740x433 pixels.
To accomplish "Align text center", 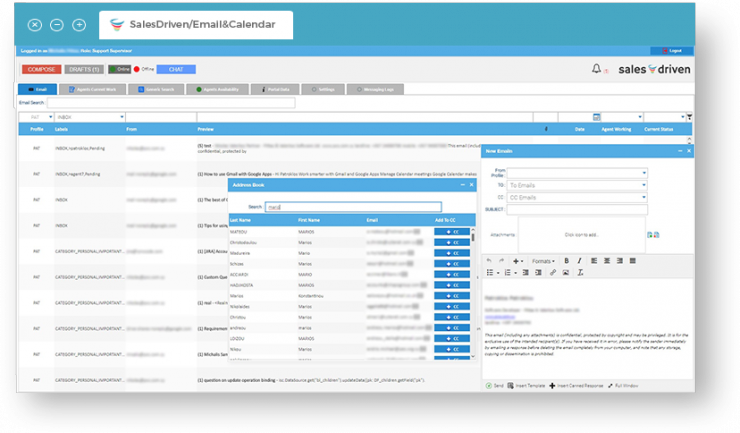I will [x=607, y=261].
